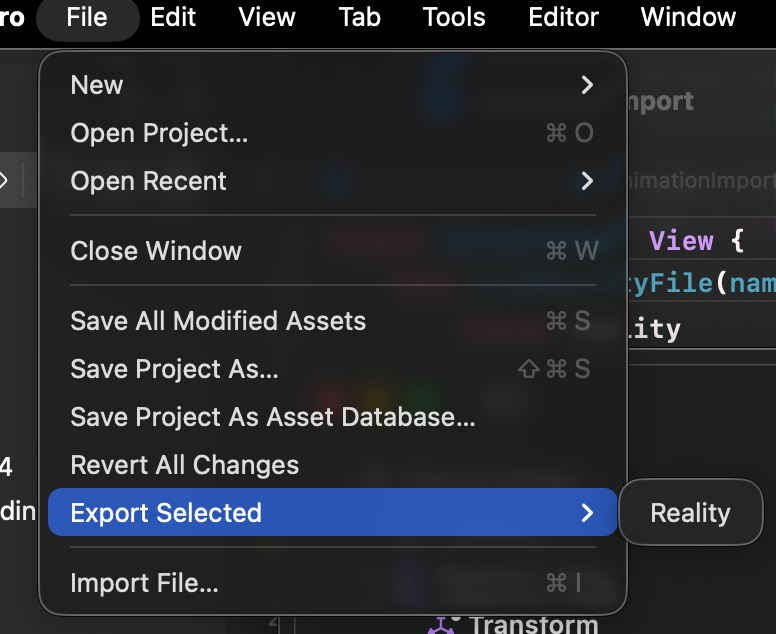The height and width of the screenshot is (634, 776).
Task: Open the New submenu
Action: coord(333,85)
